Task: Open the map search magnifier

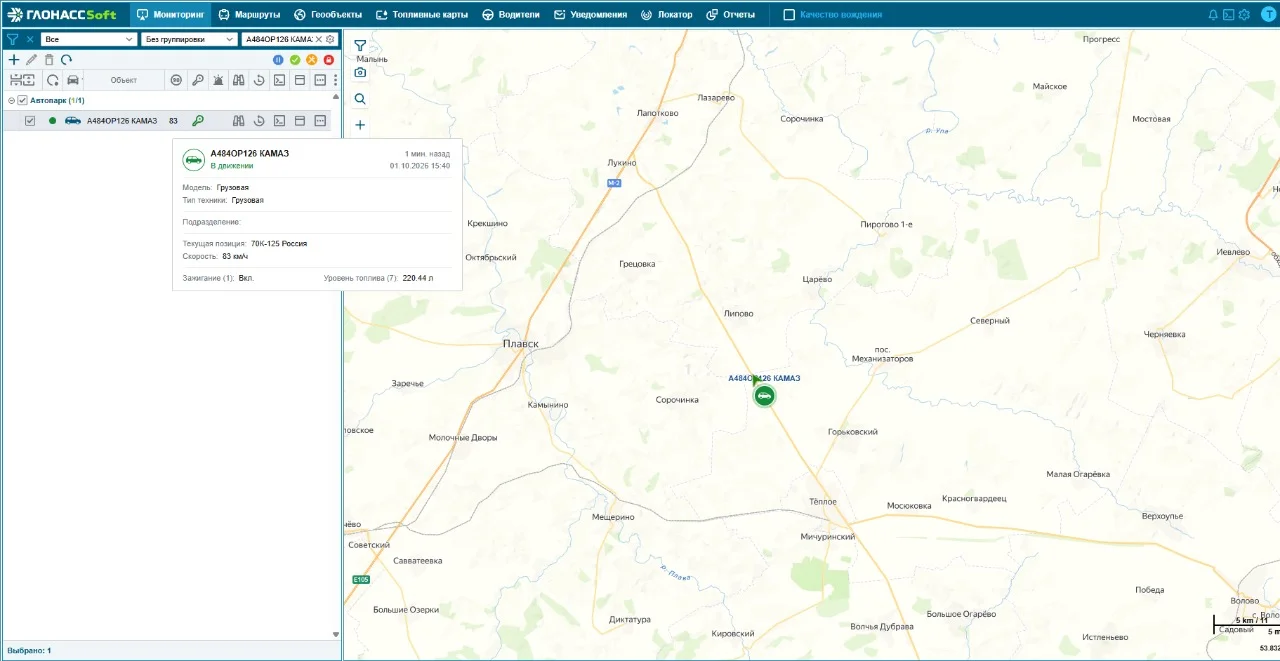Action: tap(360, 99)
